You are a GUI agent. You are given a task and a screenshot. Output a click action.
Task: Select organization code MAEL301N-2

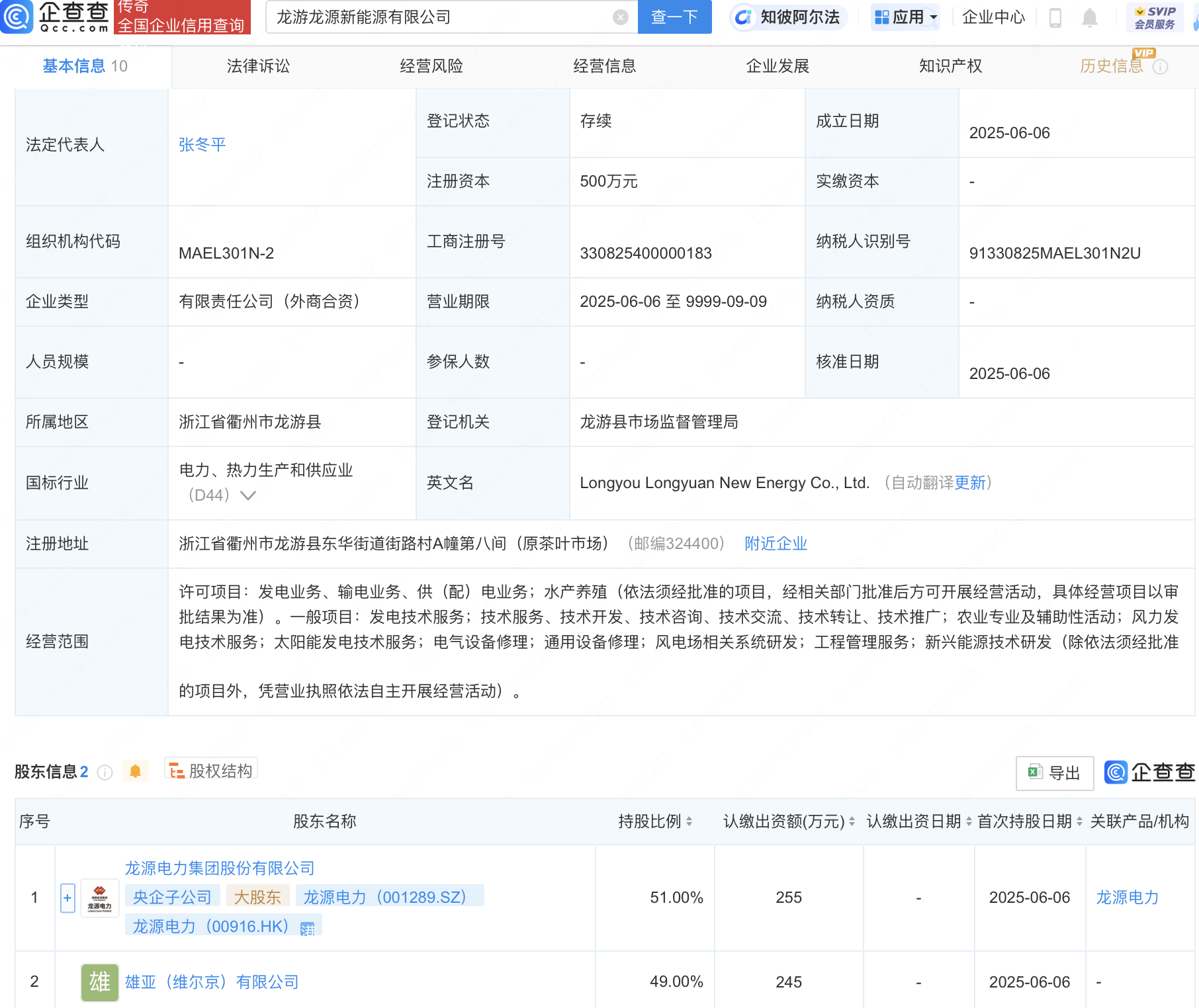(x=226, y=253)
